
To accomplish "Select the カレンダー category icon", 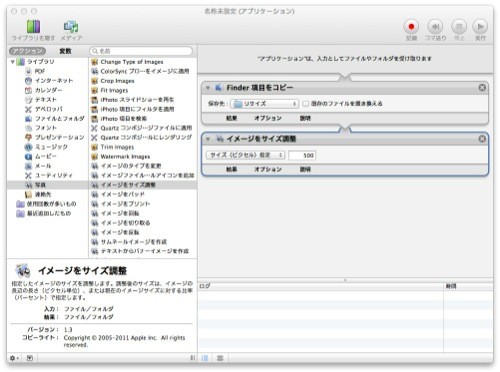I will 29,90.
